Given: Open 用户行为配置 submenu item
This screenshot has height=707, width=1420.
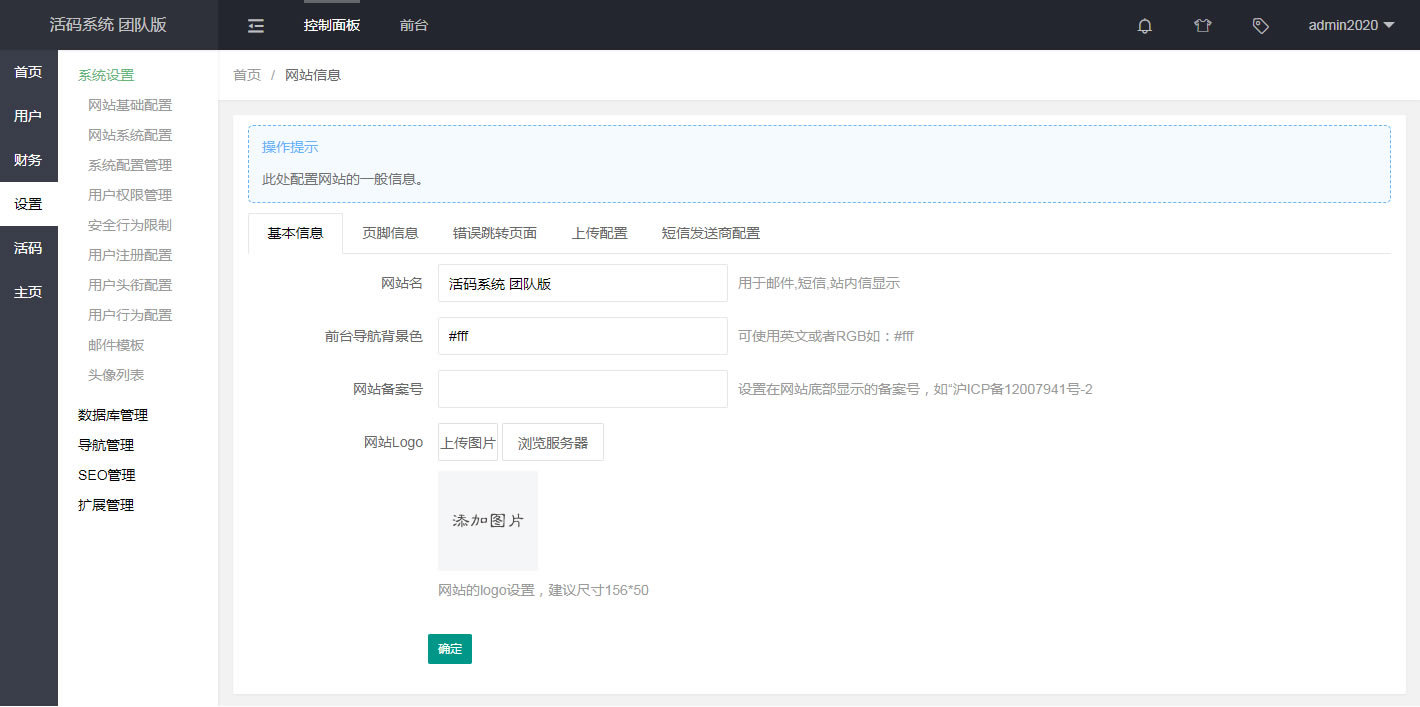Looking at the screenshot, I should [x=130, y=315].
